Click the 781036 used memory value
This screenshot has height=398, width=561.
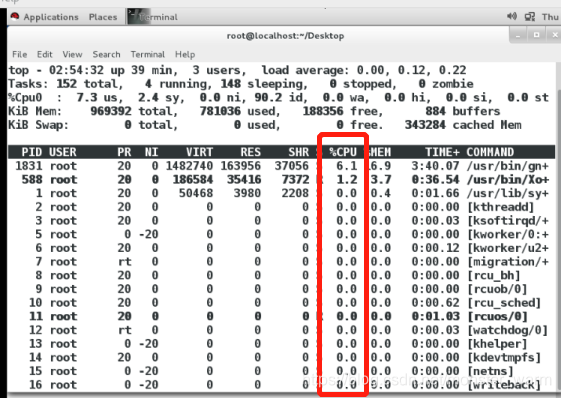[220, 111]
